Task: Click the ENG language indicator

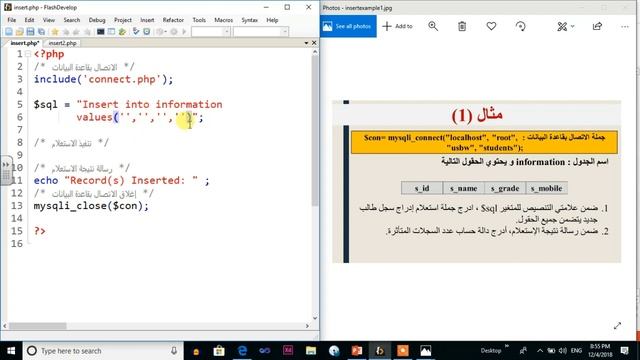Action: click(x=576, y=351)
